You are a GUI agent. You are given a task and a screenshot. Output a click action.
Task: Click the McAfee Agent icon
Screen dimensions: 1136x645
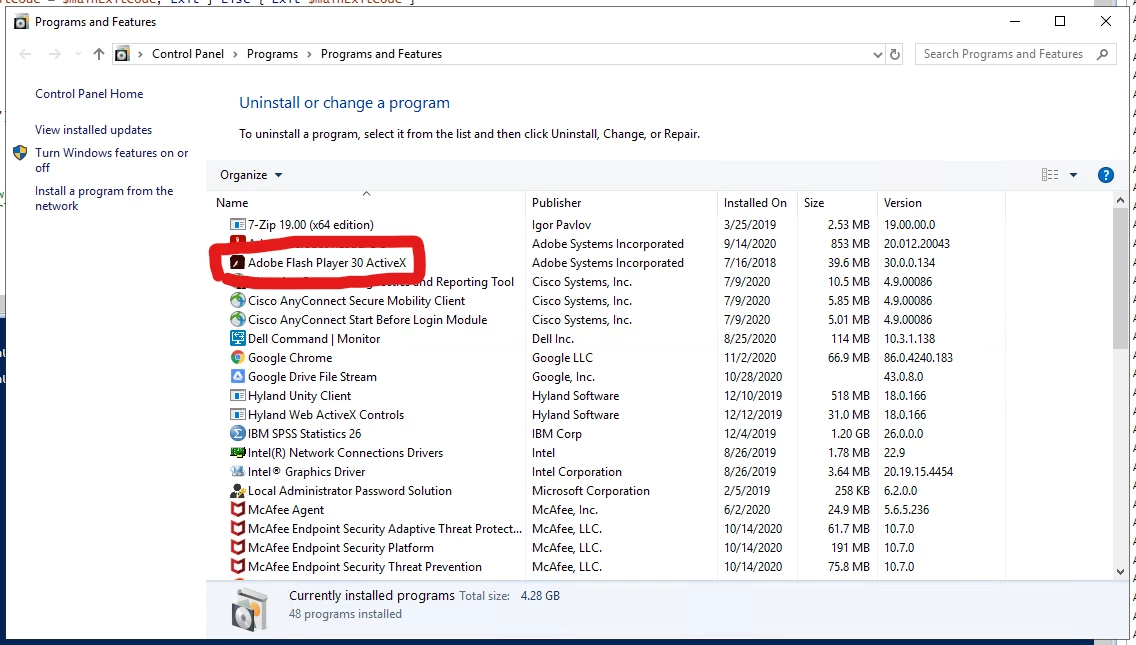[238, 509]
